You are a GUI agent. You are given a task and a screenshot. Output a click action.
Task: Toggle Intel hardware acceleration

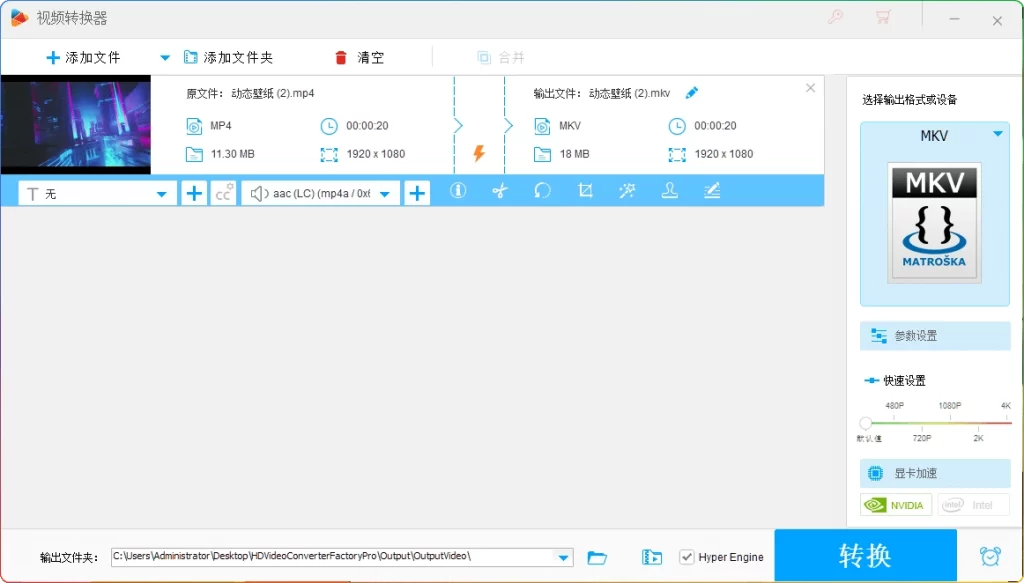point(972,505)
